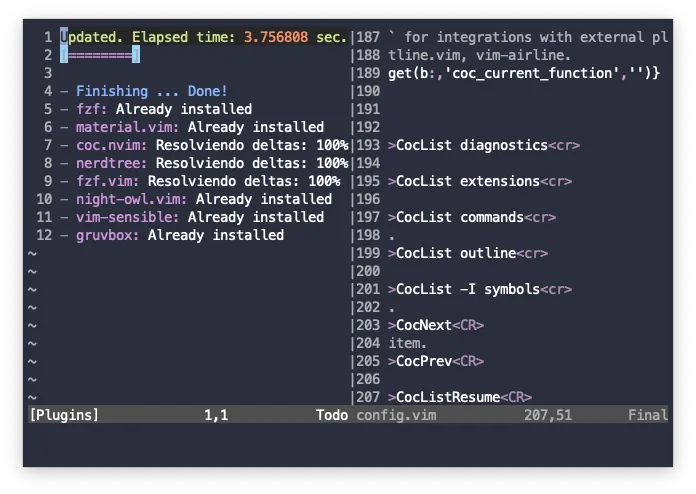Click line number 200 in config.vim
This screenshot has width=696, height=494.
click(x=368, y=271)
